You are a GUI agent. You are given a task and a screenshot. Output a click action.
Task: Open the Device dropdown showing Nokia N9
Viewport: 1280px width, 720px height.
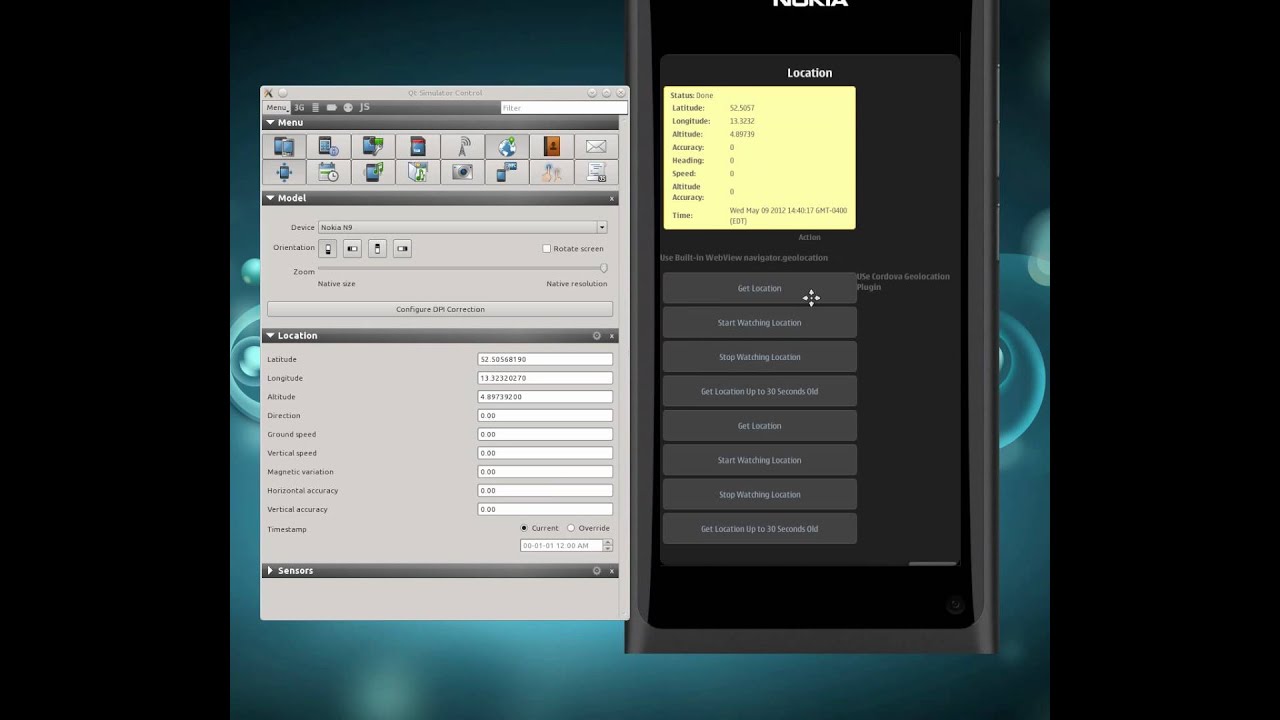(462, 227)
